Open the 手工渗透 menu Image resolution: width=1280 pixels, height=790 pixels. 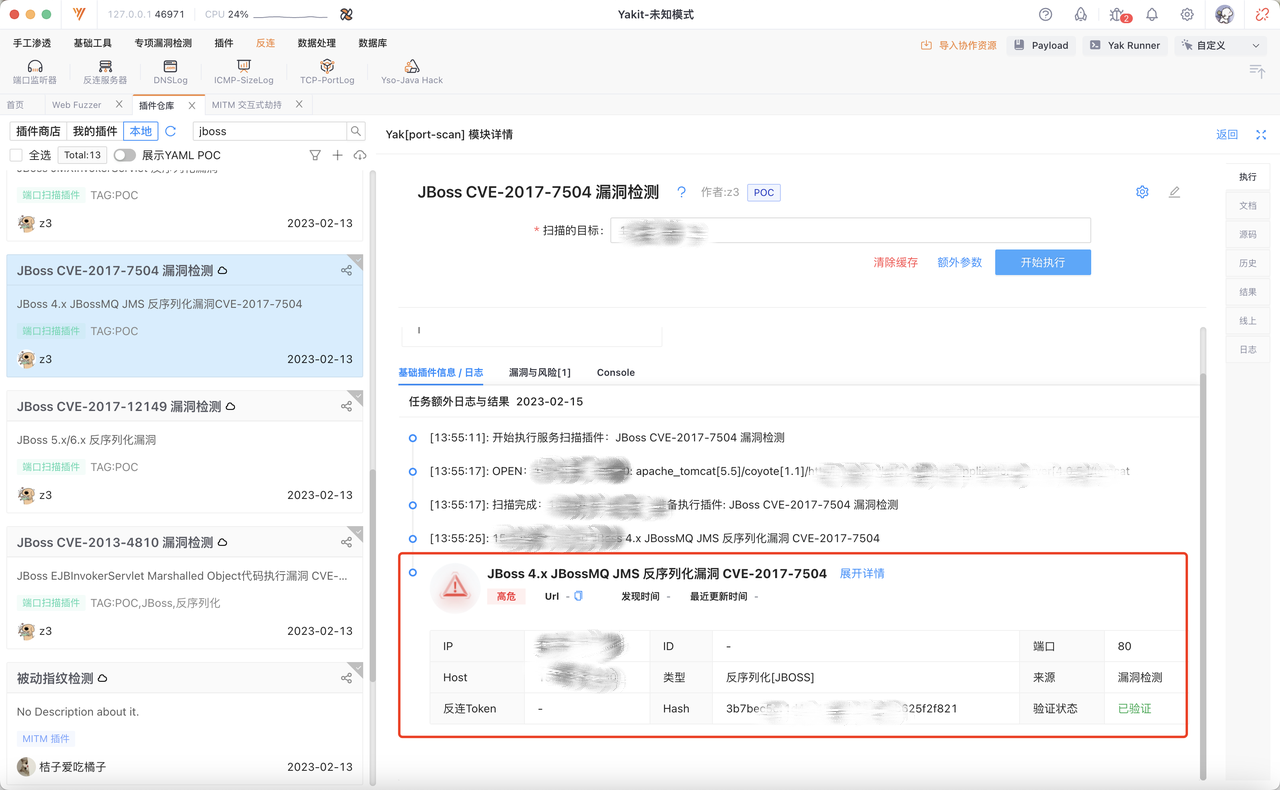point(32,43)
